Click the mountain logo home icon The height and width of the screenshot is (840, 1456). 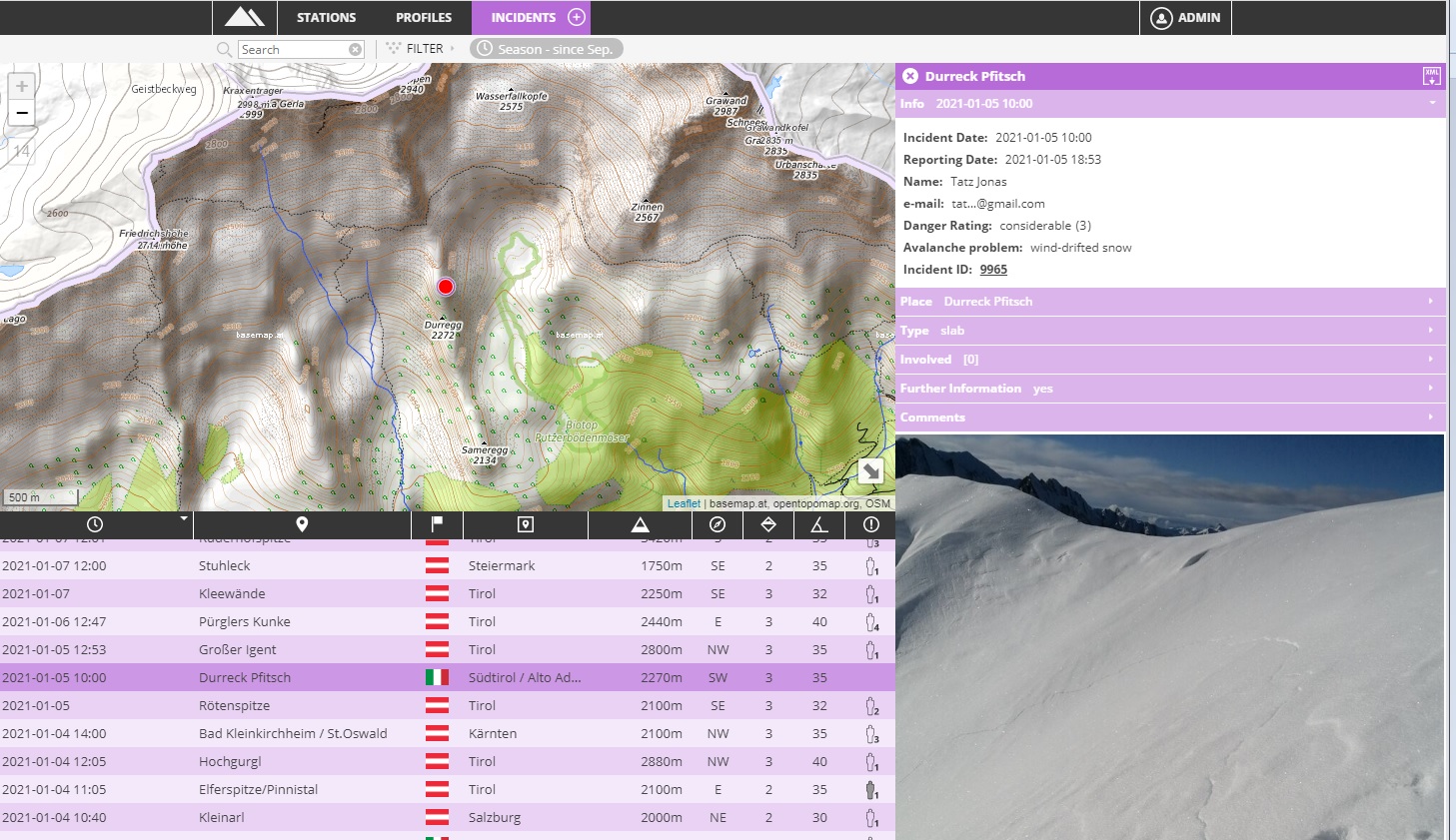245,17
